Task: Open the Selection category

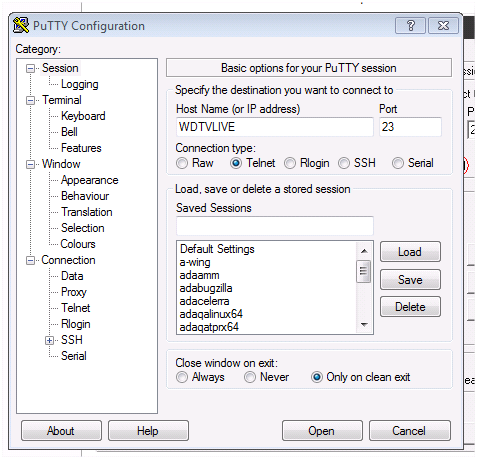Action: point(83,228)
